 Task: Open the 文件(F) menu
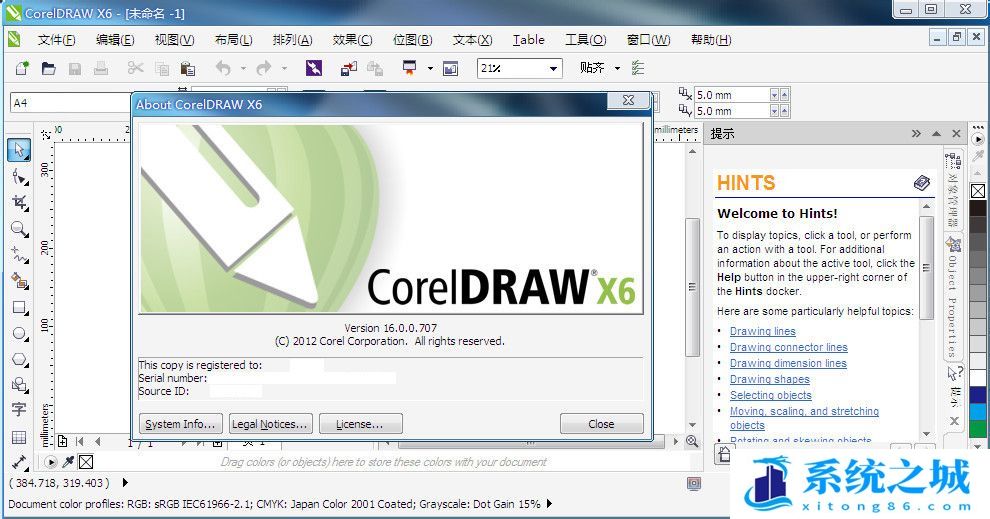pos(56,40)
